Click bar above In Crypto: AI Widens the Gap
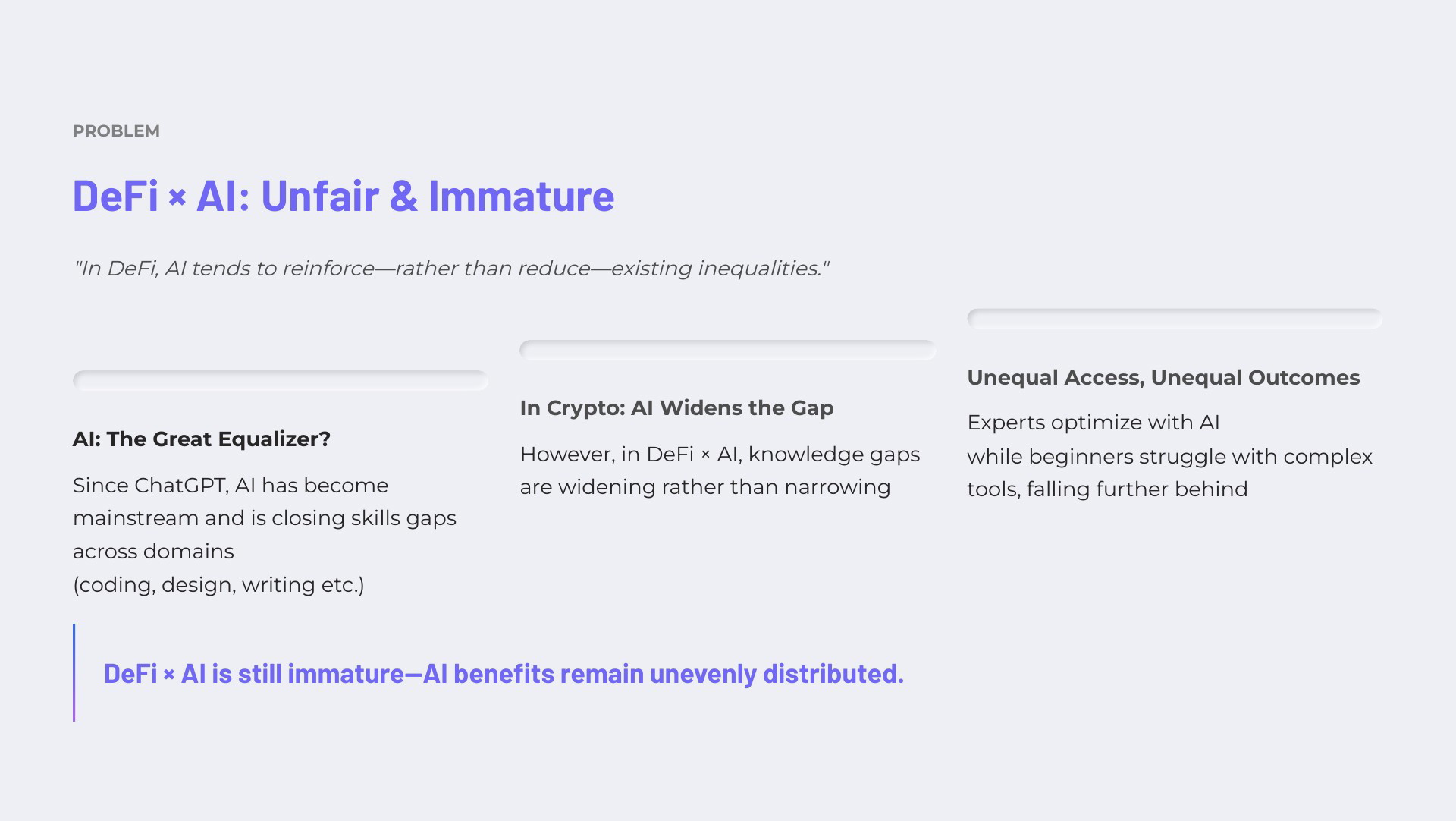This screenshot has width=1456, height=821. coord(728,350)
